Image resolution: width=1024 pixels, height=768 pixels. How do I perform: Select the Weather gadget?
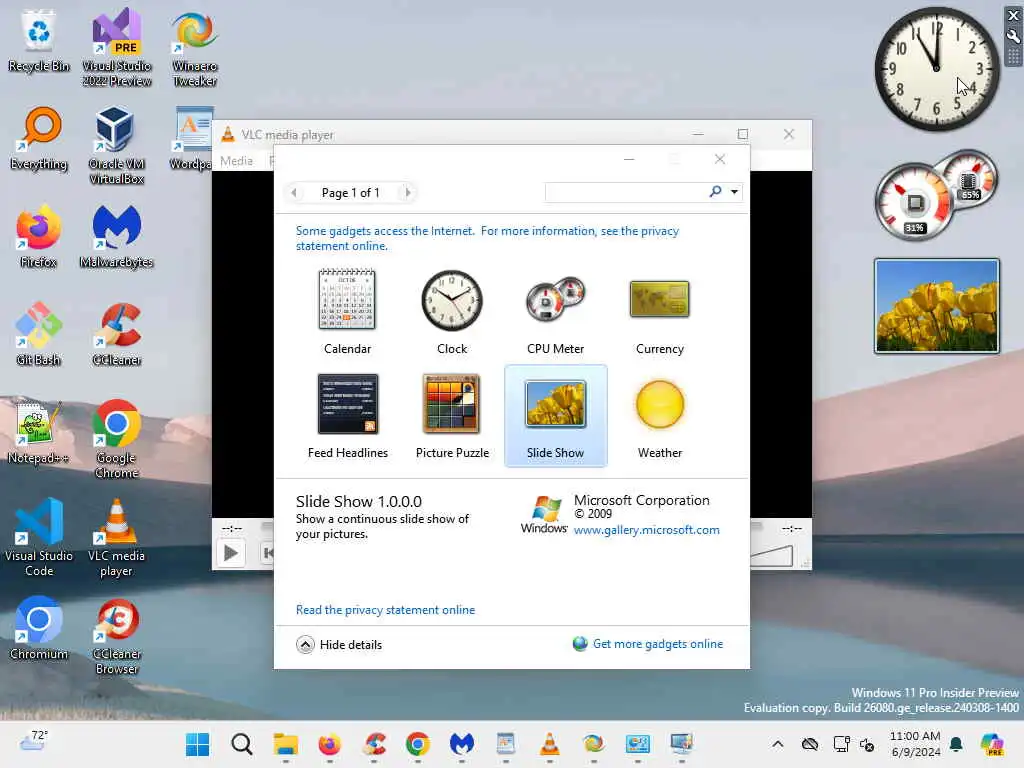click(x=660, y=415)
